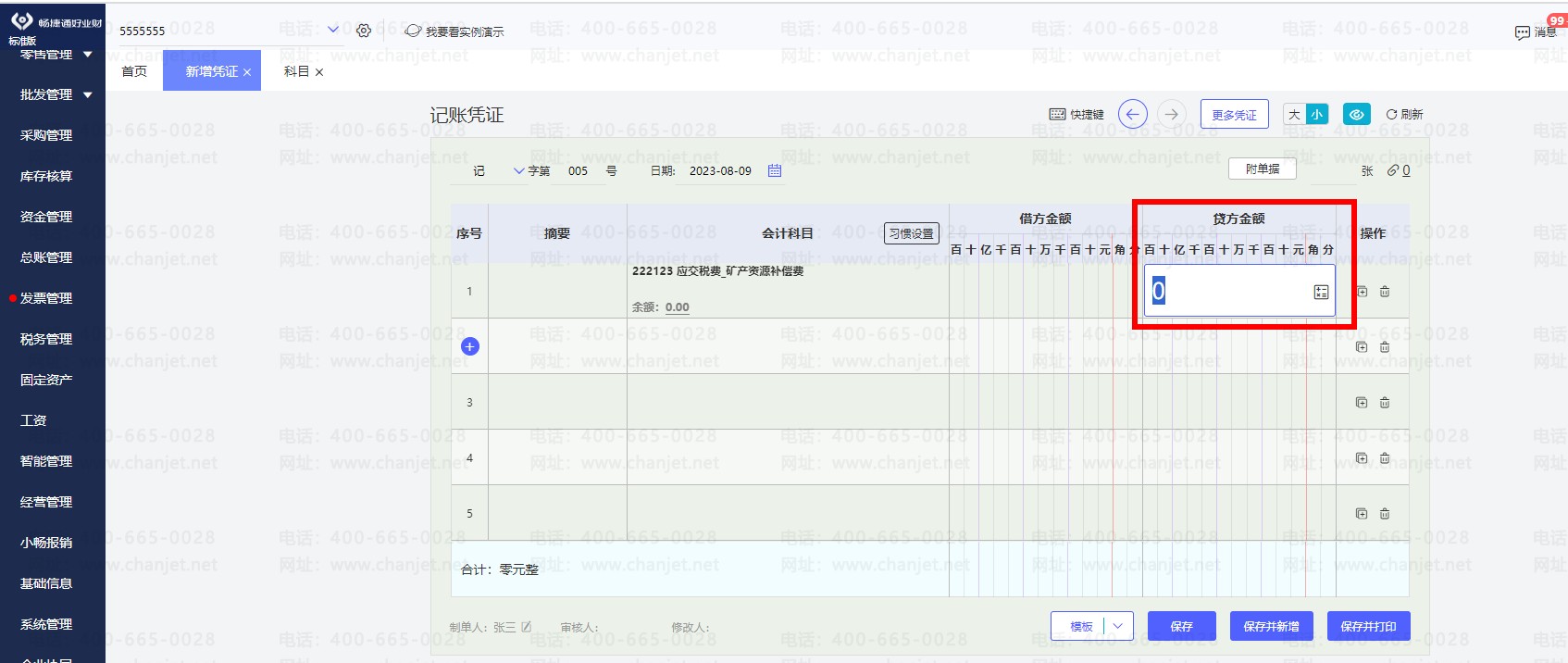Go to the next voucher with right arrow
This screenshot has height=663, width=1568.
click(1172, 114)
